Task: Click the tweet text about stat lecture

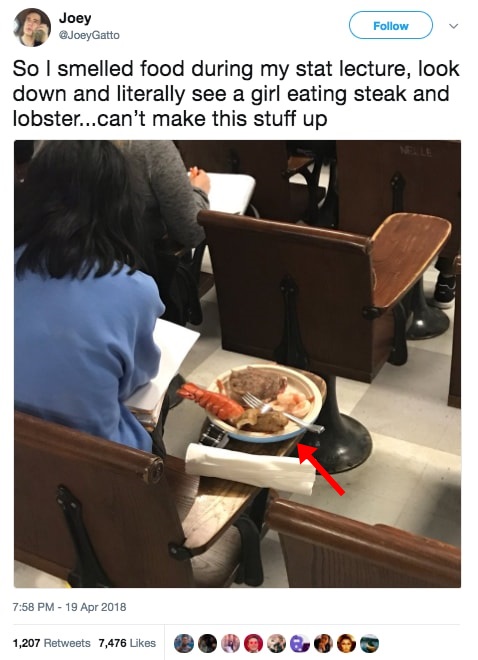Action: coord(236,94)
